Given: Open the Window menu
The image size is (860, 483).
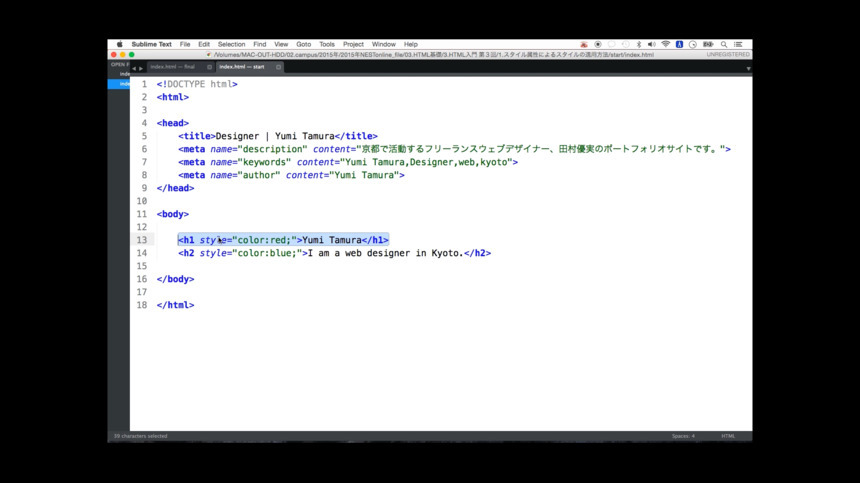Looking at the screenshot, I should tap(383, 44).
